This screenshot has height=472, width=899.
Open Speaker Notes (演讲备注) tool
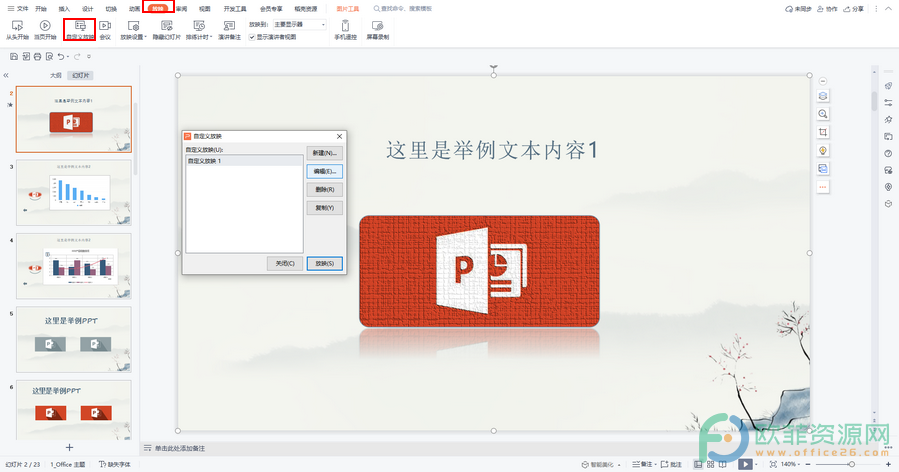click(229, 30)
